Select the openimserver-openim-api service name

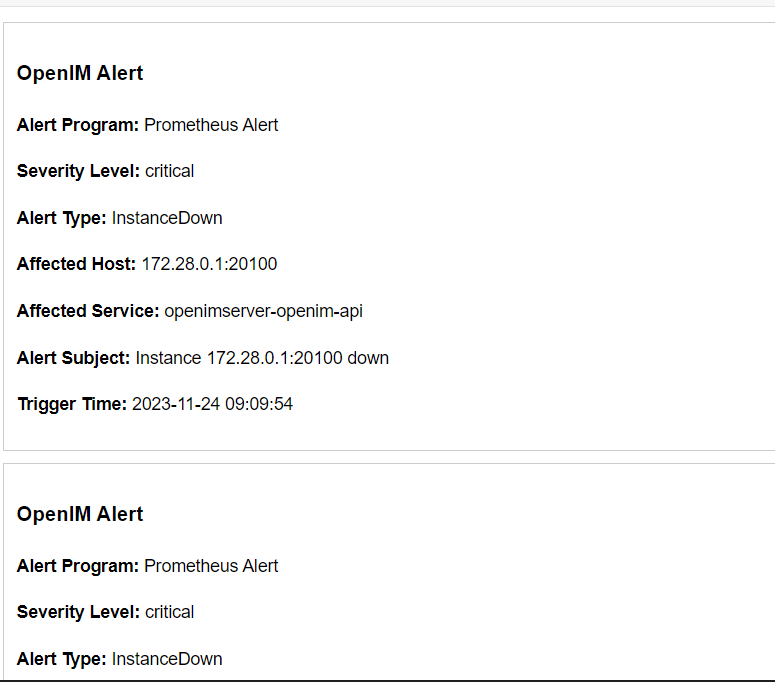pos(263,311)
